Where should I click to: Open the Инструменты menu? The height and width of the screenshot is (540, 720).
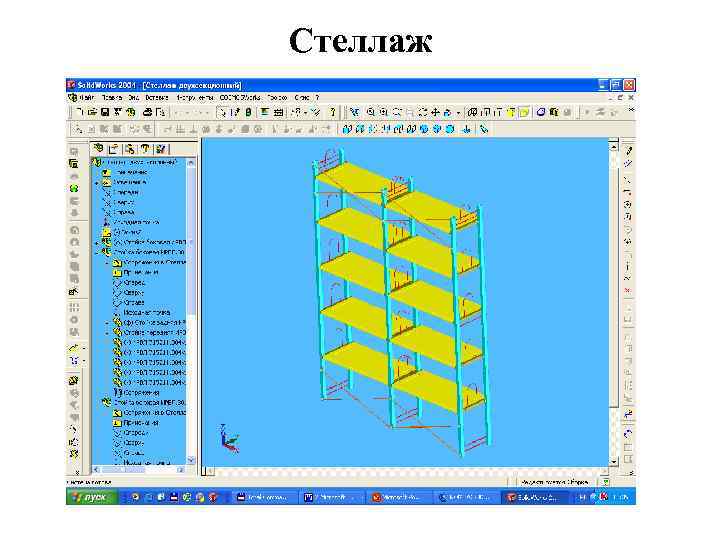pos(195,98)
